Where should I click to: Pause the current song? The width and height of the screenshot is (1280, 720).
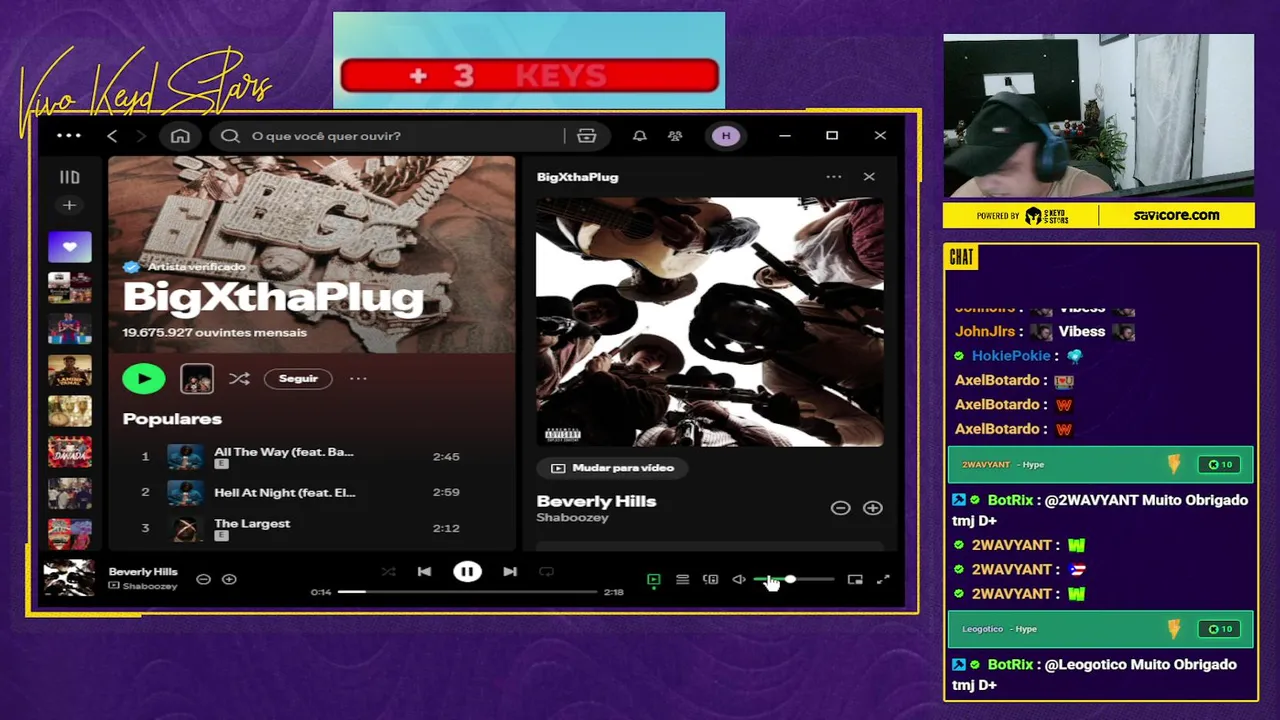tap(467, 571)
